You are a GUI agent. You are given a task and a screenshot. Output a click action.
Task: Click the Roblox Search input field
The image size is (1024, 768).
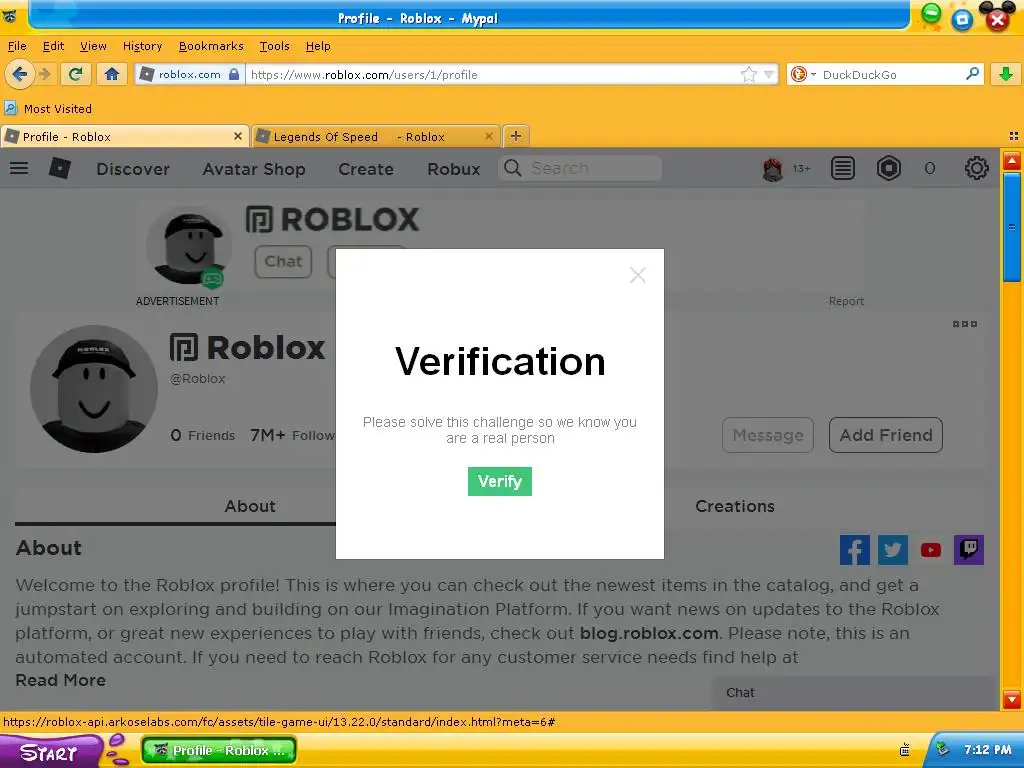(x=581, y=168)
